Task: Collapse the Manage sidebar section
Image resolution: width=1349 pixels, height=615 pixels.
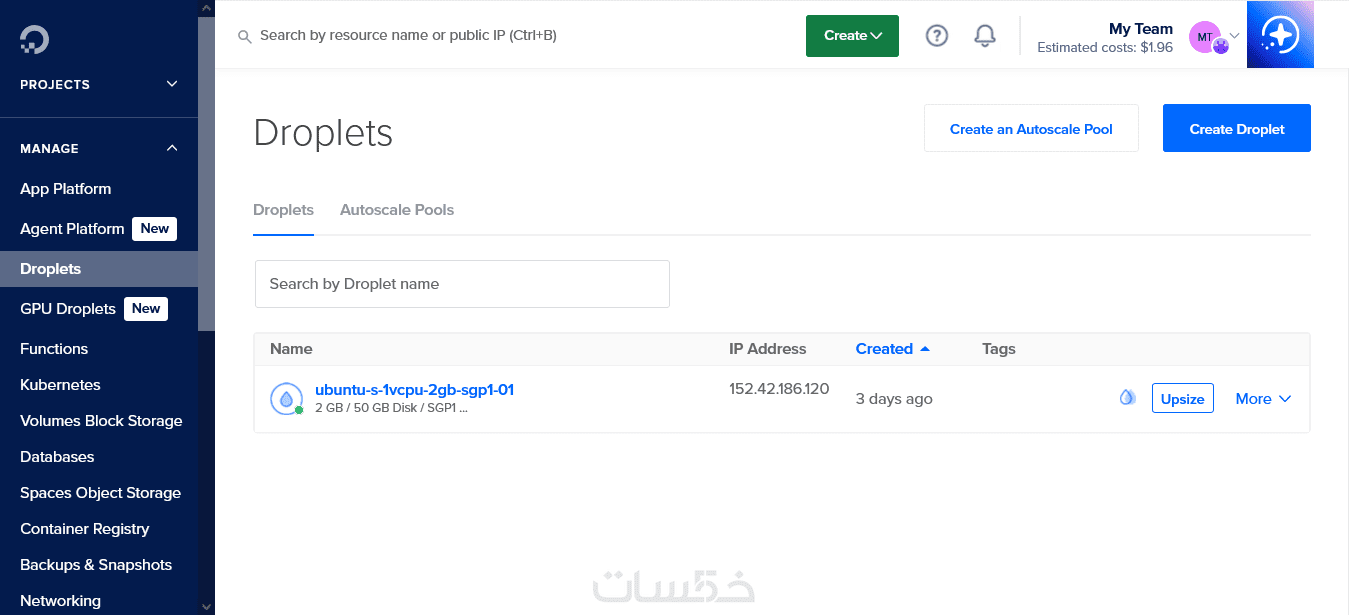Action: [x=172, y=148]
